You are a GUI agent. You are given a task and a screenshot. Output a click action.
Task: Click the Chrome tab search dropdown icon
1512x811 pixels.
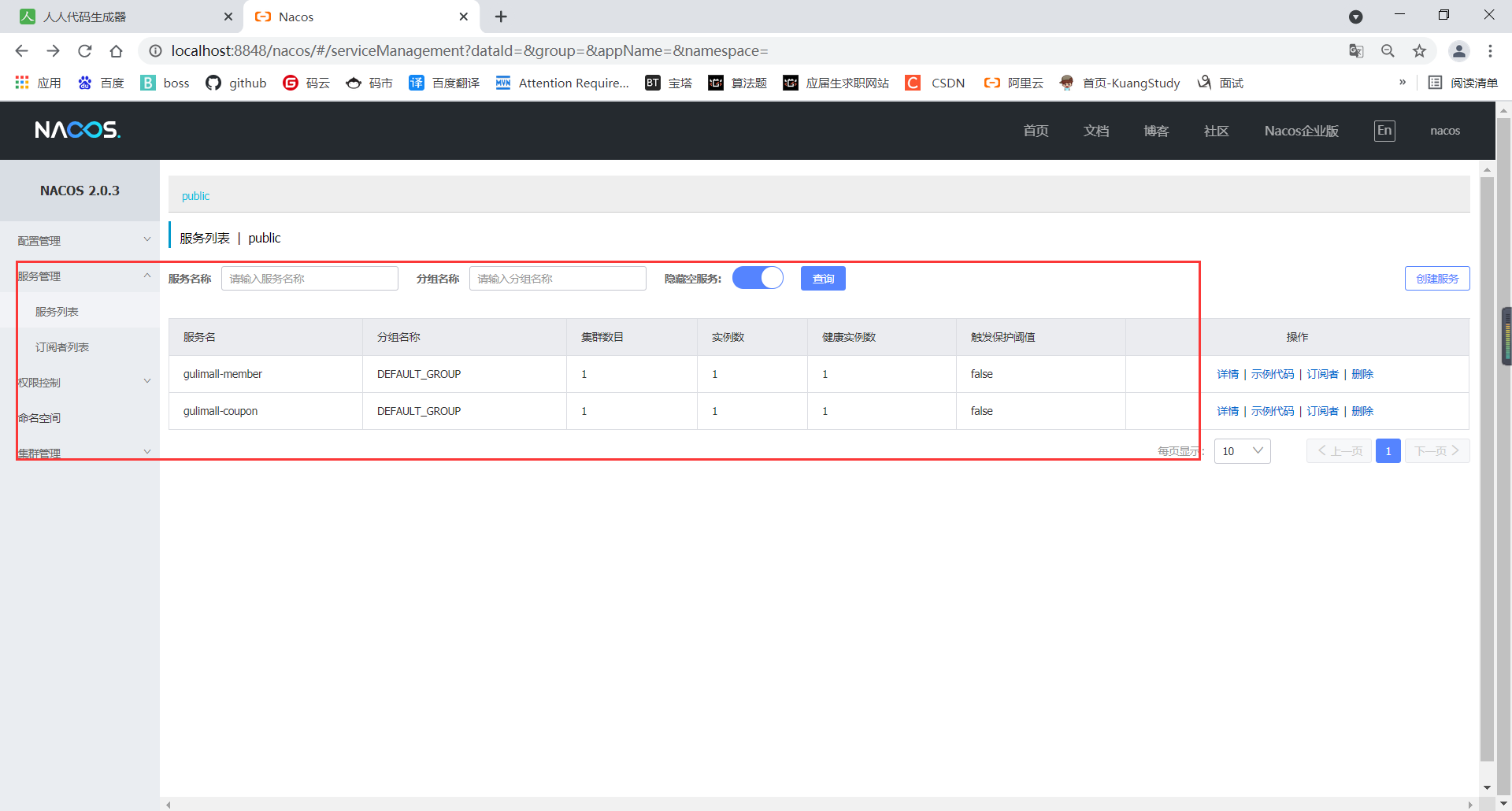[x=1355, y=17]
